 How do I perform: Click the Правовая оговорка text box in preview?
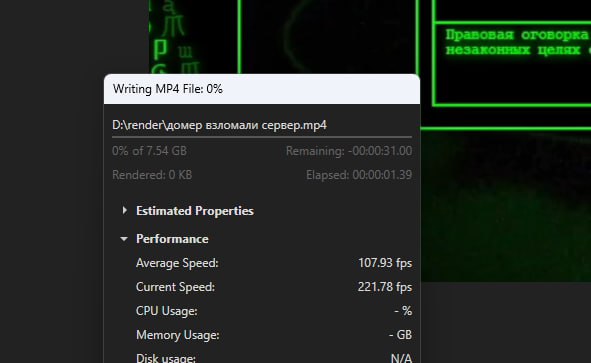(x=512, y=64)
